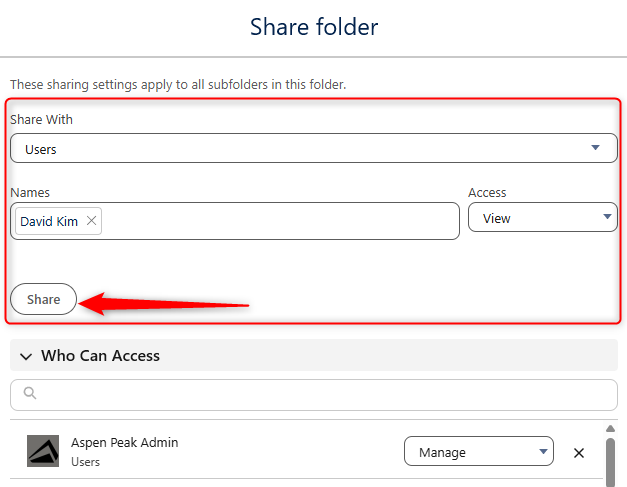The height and width of the screenshot is (487, 627).
Task: Click the magnifier icon in the search box
Action: pyautogui.click(x=30, y=393)
